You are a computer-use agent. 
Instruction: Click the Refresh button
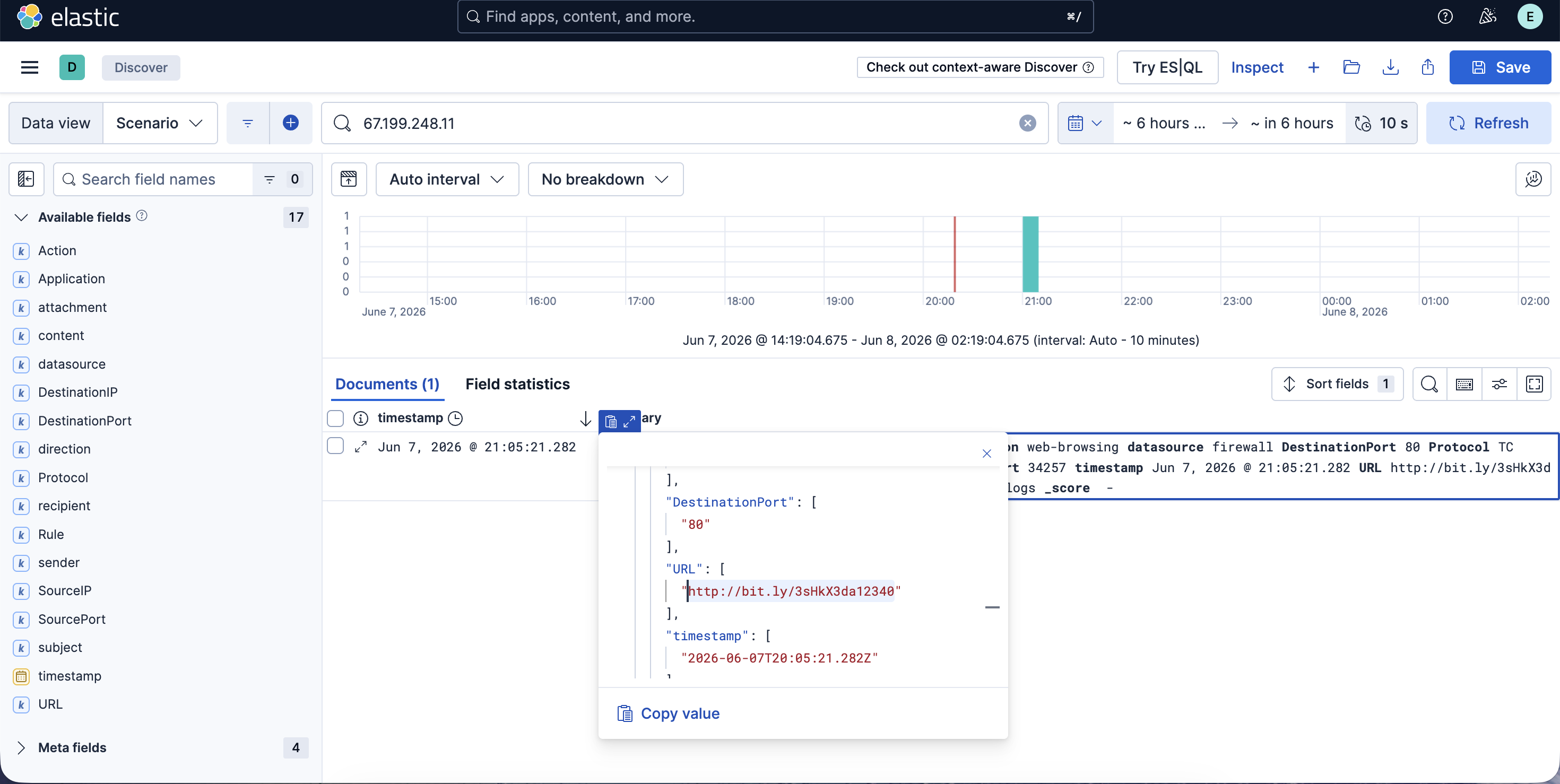1488,123
